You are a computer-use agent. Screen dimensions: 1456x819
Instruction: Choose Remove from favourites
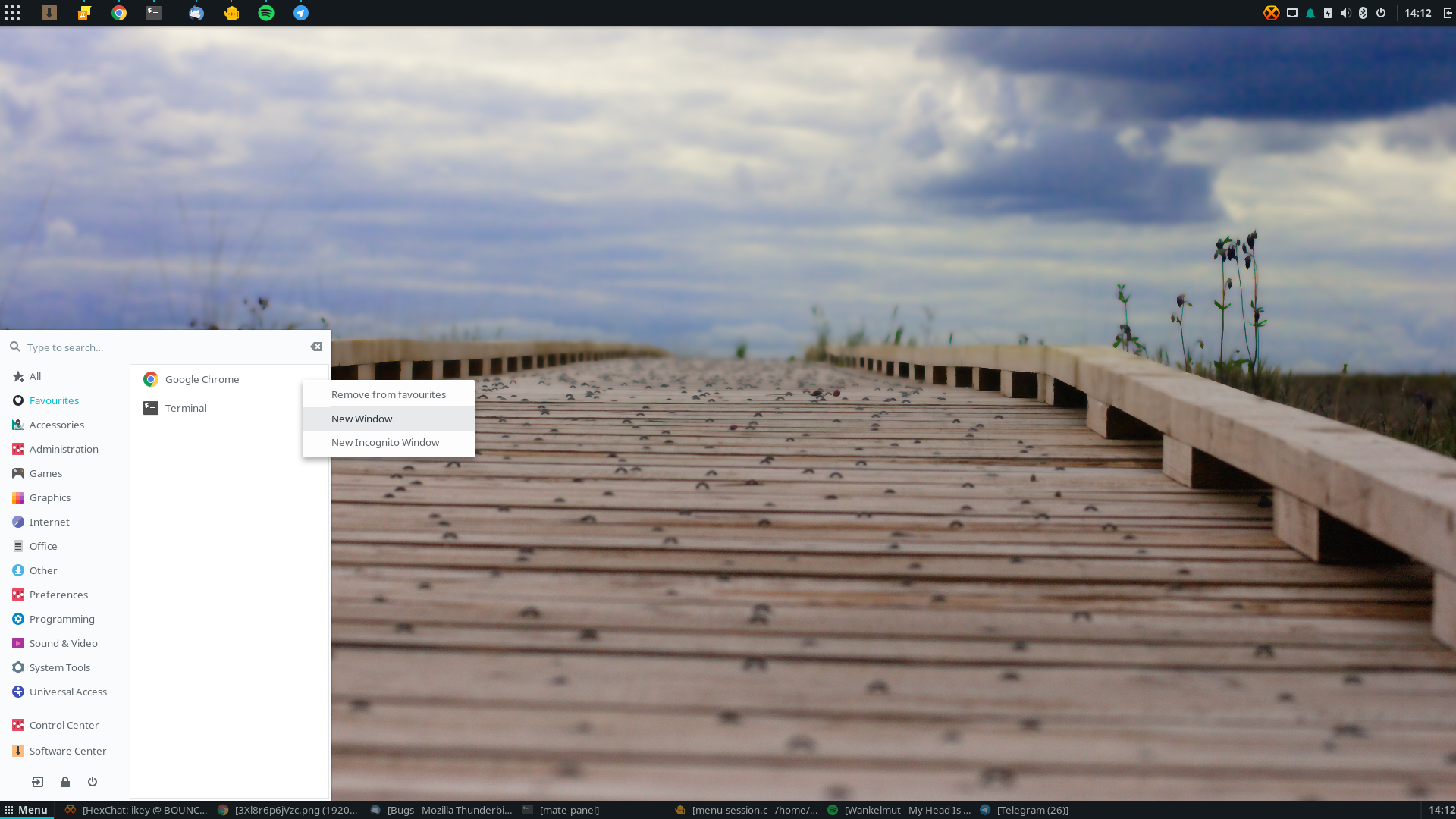[388, 394]
